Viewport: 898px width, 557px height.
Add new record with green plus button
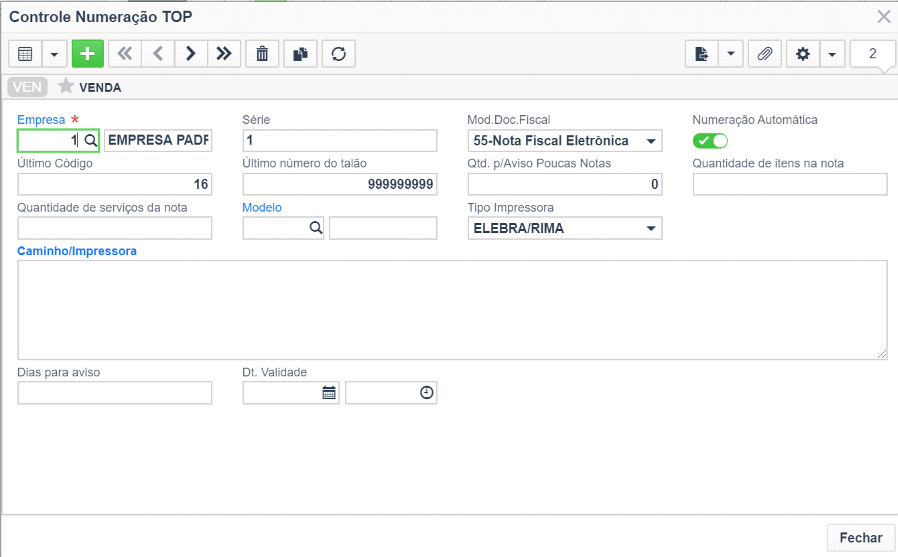tap(88, 54)
